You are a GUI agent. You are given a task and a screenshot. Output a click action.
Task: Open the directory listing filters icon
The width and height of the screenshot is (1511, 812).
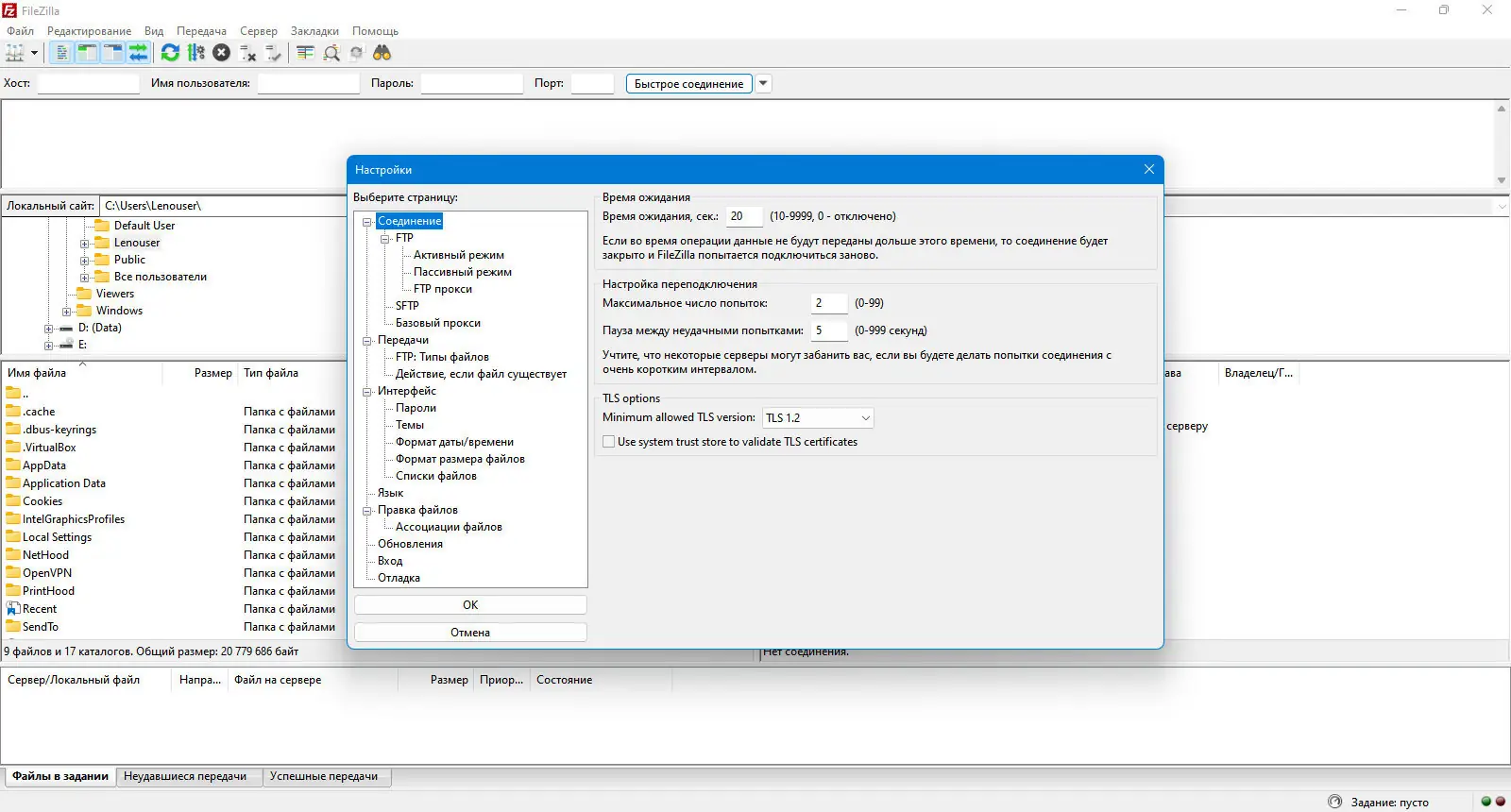pyautogui.click(x=305, y=53)
